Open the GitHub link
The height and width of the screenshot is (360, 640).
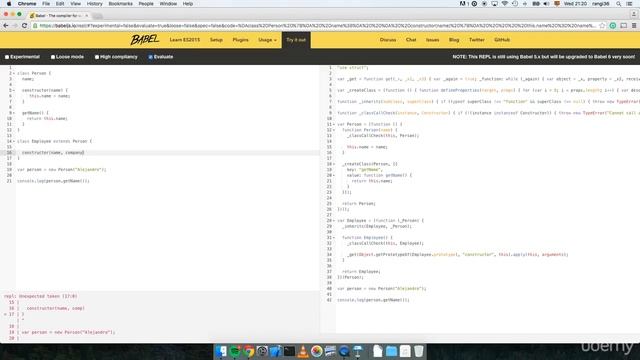pyautogui.click(x=502, y=40)
